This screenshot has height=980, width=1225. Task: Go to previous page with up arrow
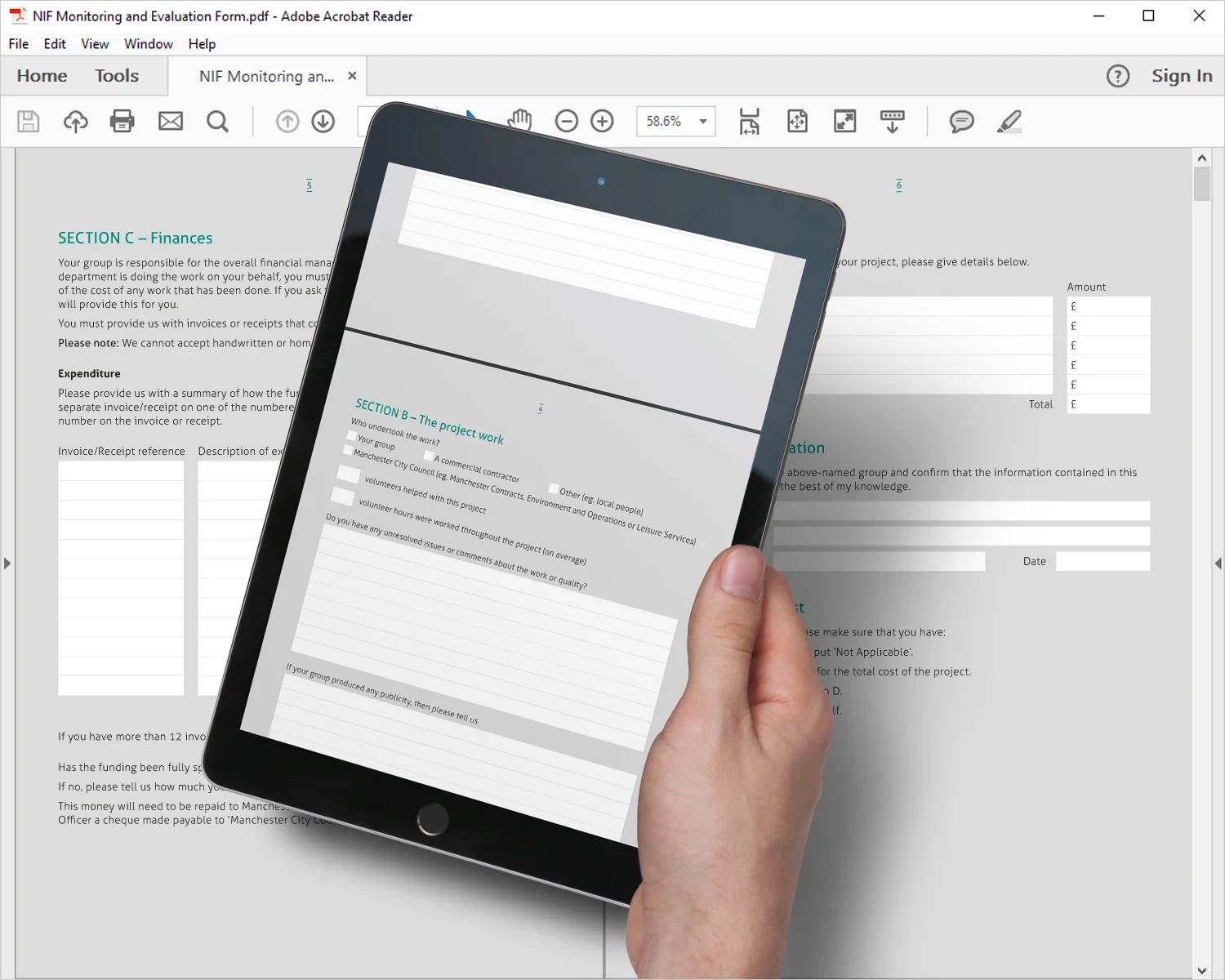[287, 122]
